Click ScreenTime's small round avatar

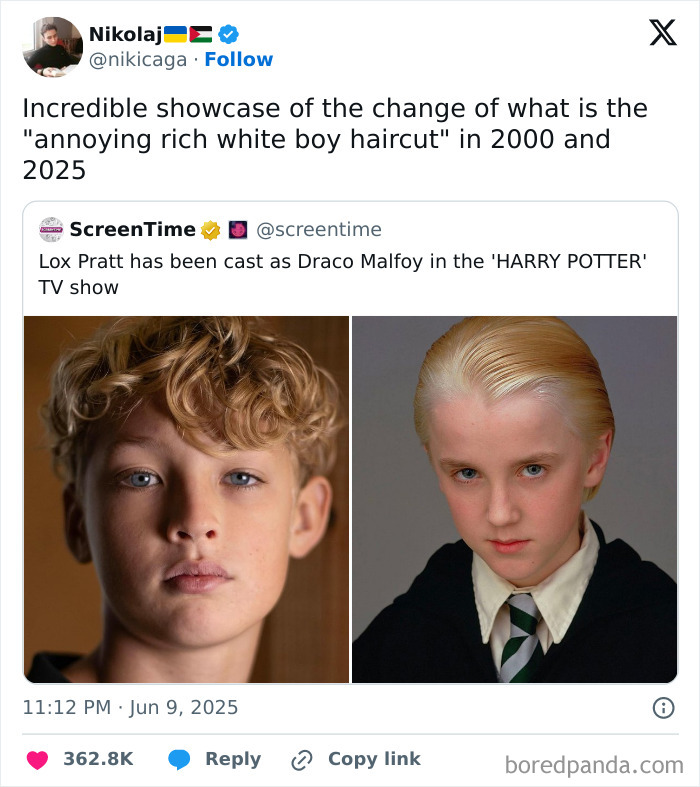pyautogui.click(x=51, y=230)
